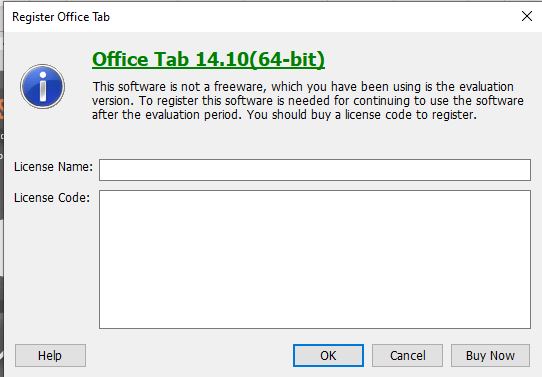Select the green underlined product version heading
Viewport: 542px width, 377px height.
208,59
